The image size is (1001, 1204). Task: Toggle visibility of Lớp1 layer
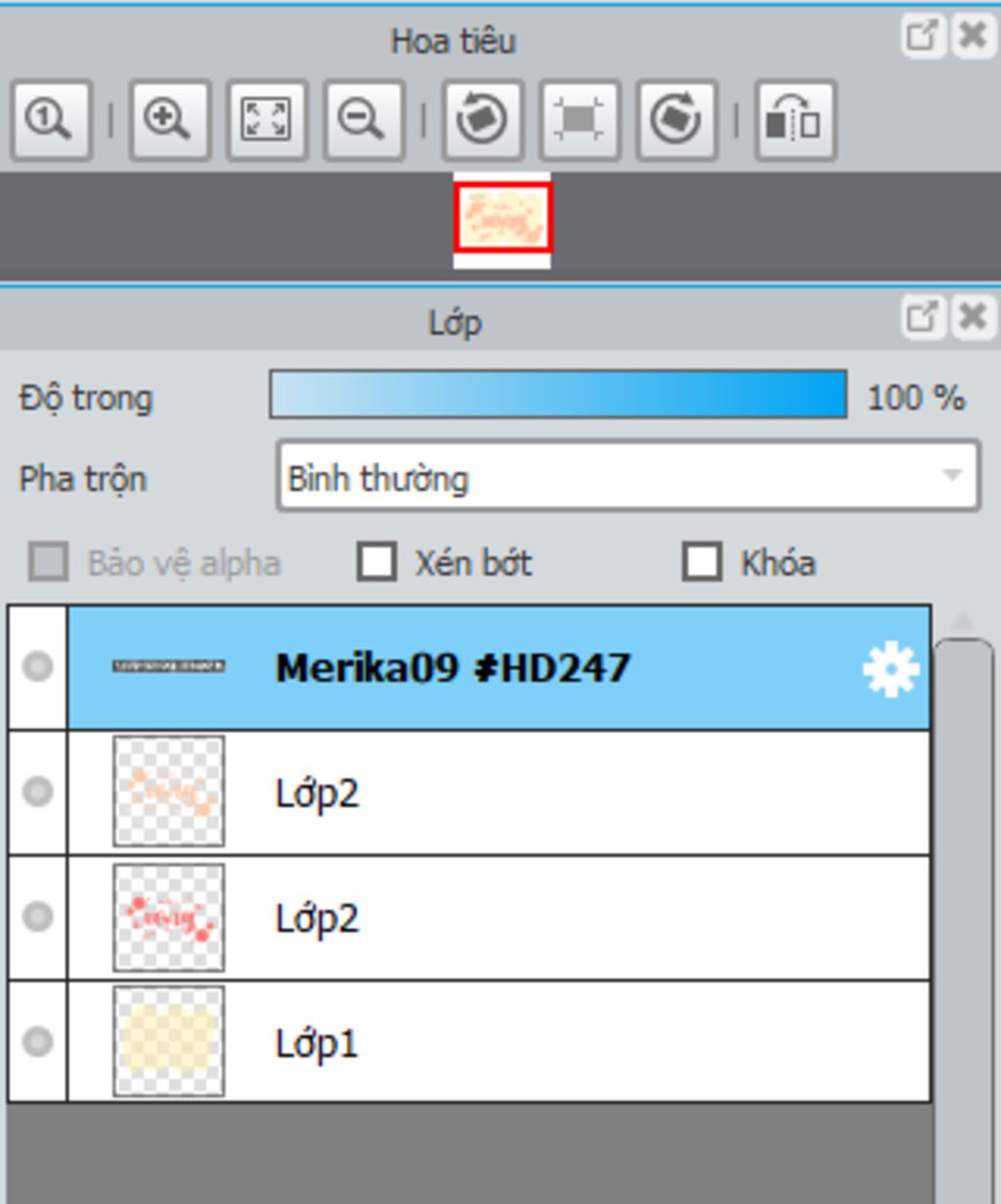[x=38, y=1042]
